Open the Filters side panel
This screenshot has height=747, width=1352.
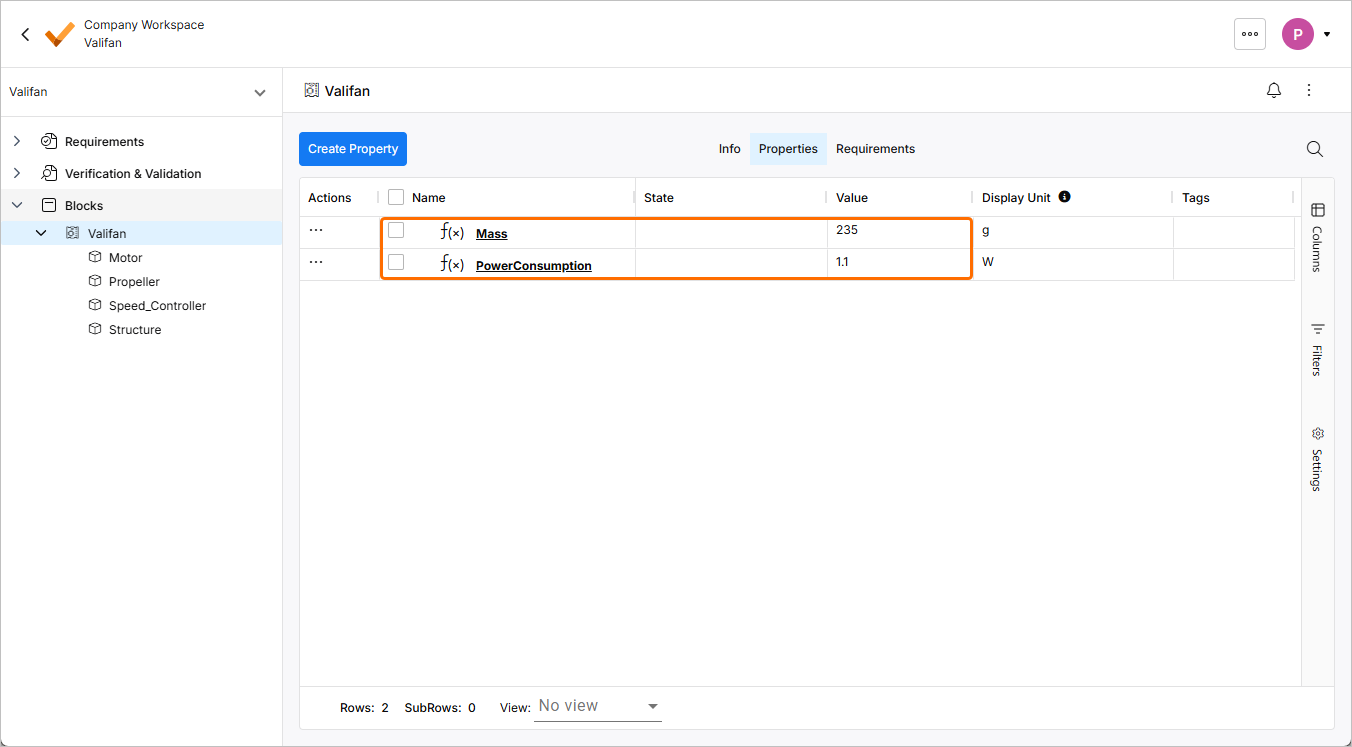coord(1317,349)
